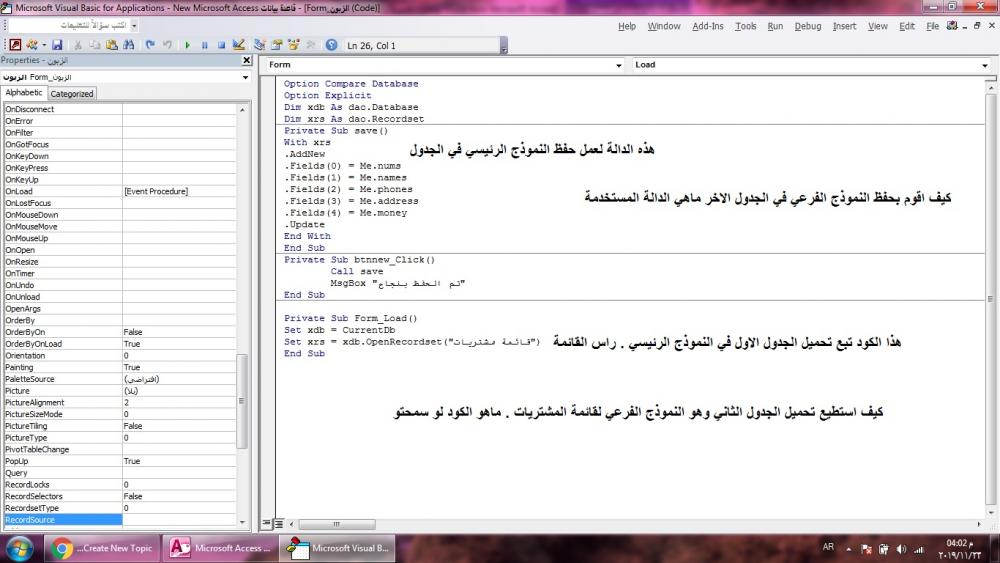Open the Object Browser icon
This screenshot has height=563, width=1000.
click(x=293, y=45)
